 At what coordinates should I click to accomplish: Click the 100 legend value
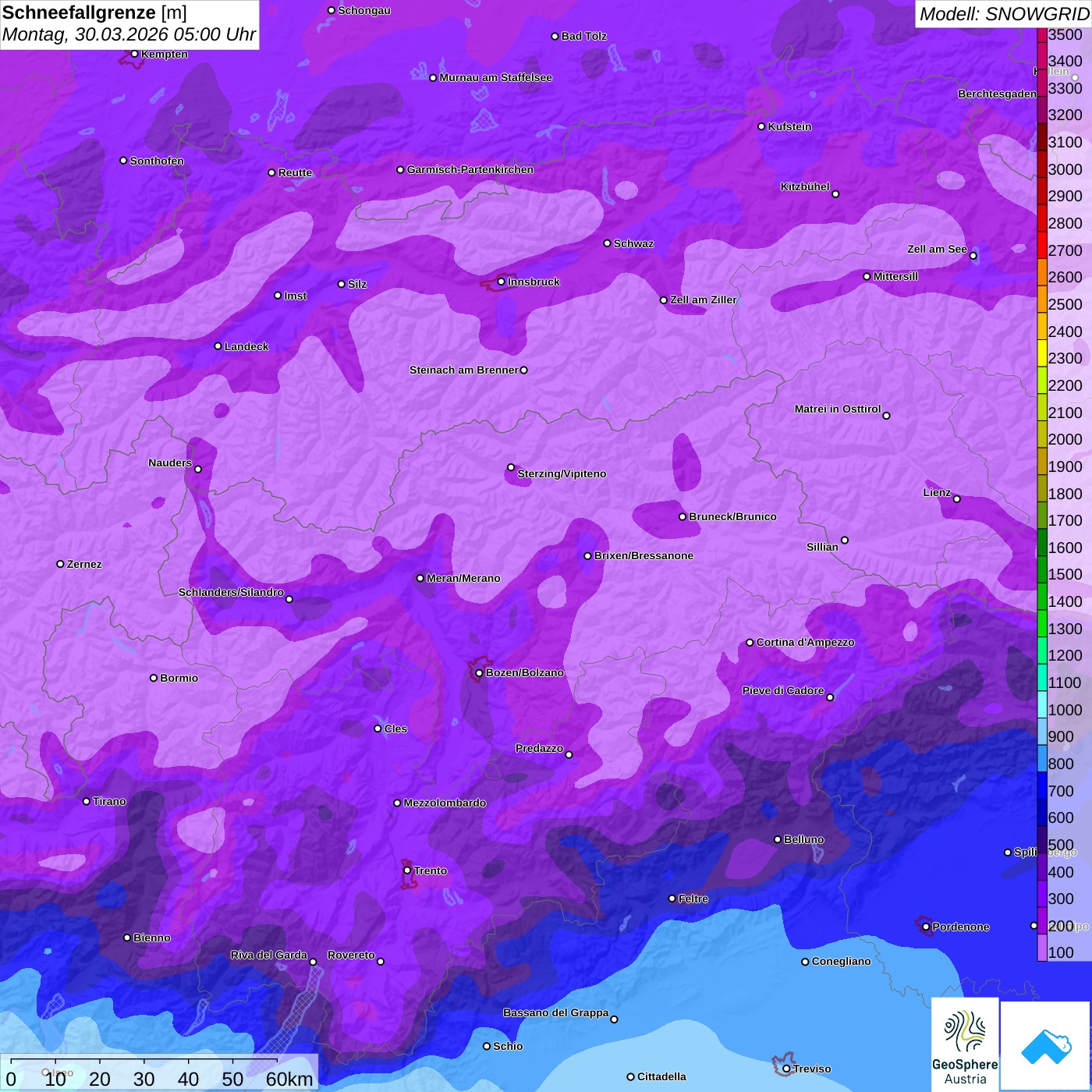(x=1061, y=952)
